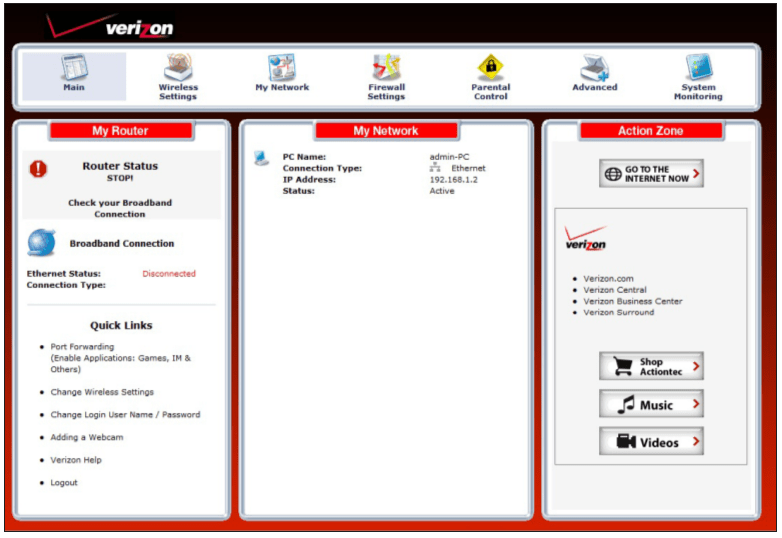This screenshot has height=538, width=782.
Task: Open the Advanced tools icon
Action: pos(594,67)
